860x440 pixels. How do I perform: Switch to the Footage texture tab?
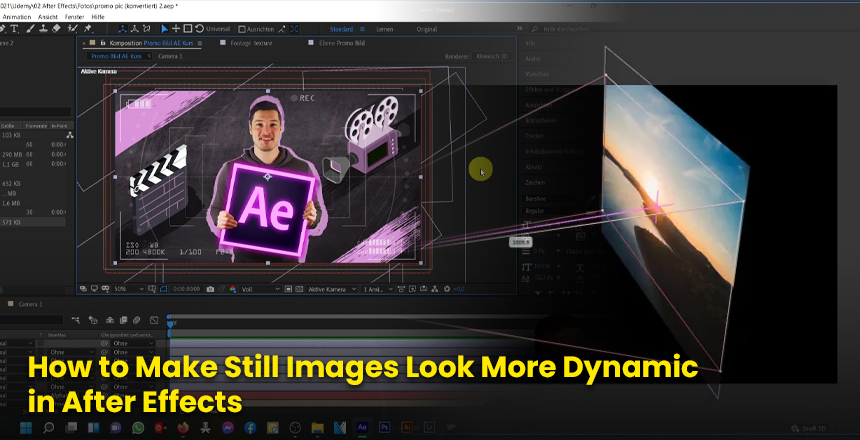pyautogui.click(x=251, y=43)
